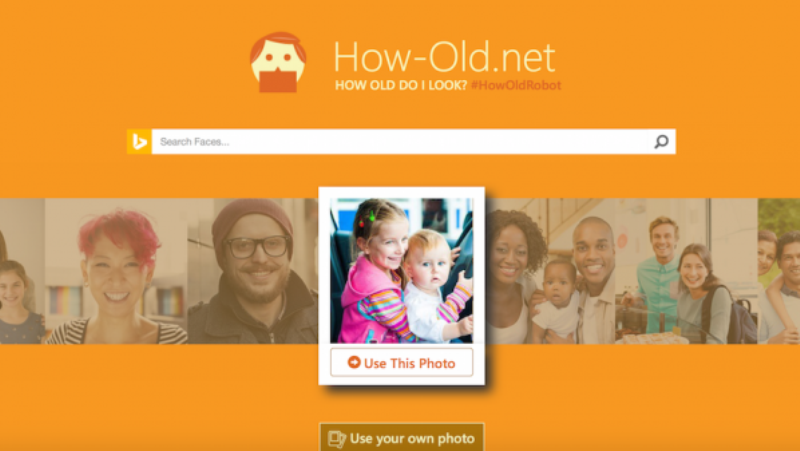Open the #HowOldRobot hashtag link
Screen dimensions: 800x451
click(x=516, y=85)
